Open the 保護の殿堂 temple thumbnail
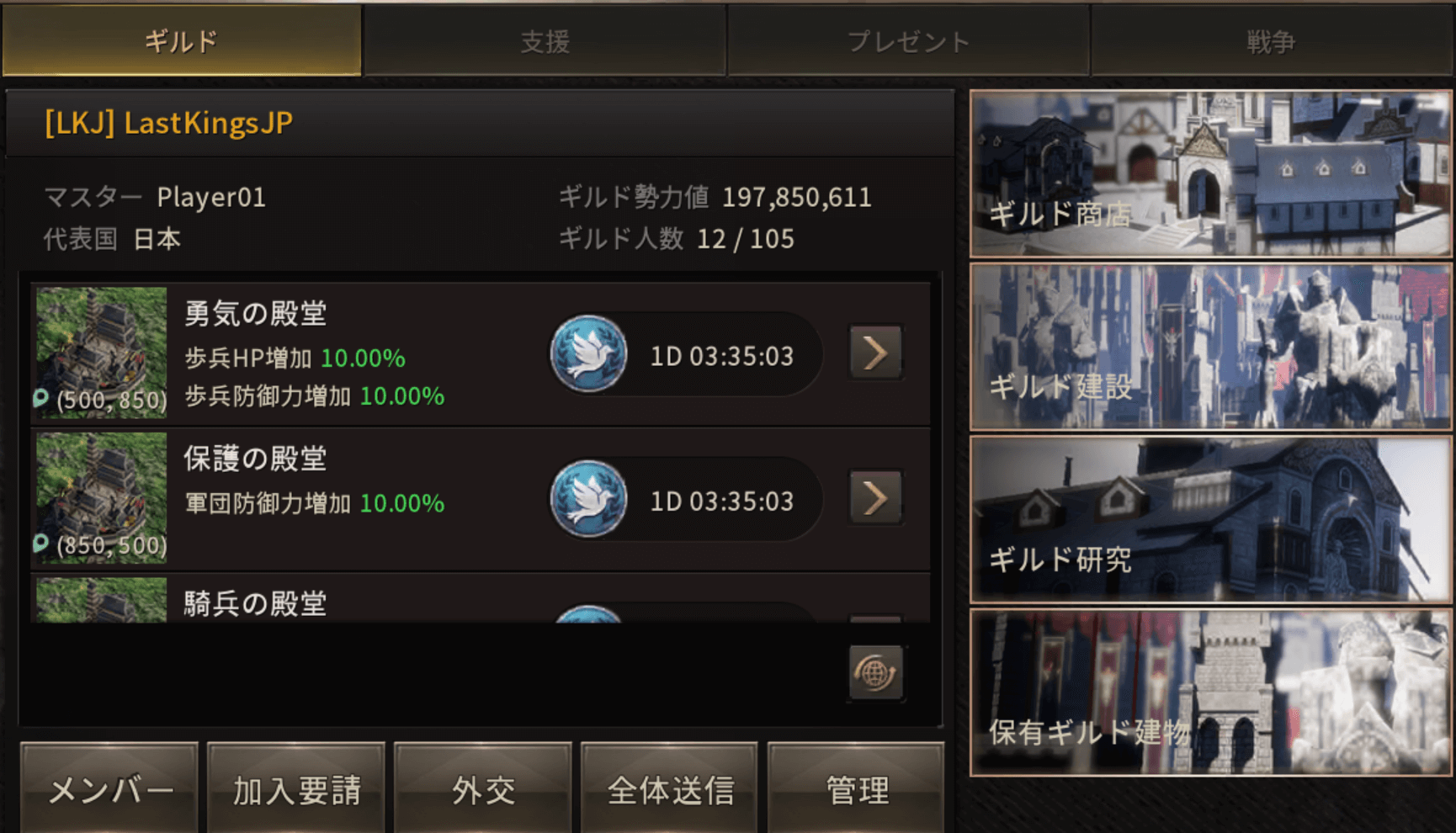Image resolution: width=1456 pixels, height=833 pixels. (x=102, y=497)
